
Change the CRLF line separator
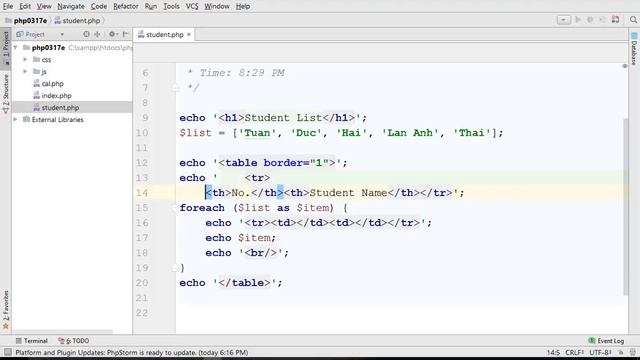point(575,352)
